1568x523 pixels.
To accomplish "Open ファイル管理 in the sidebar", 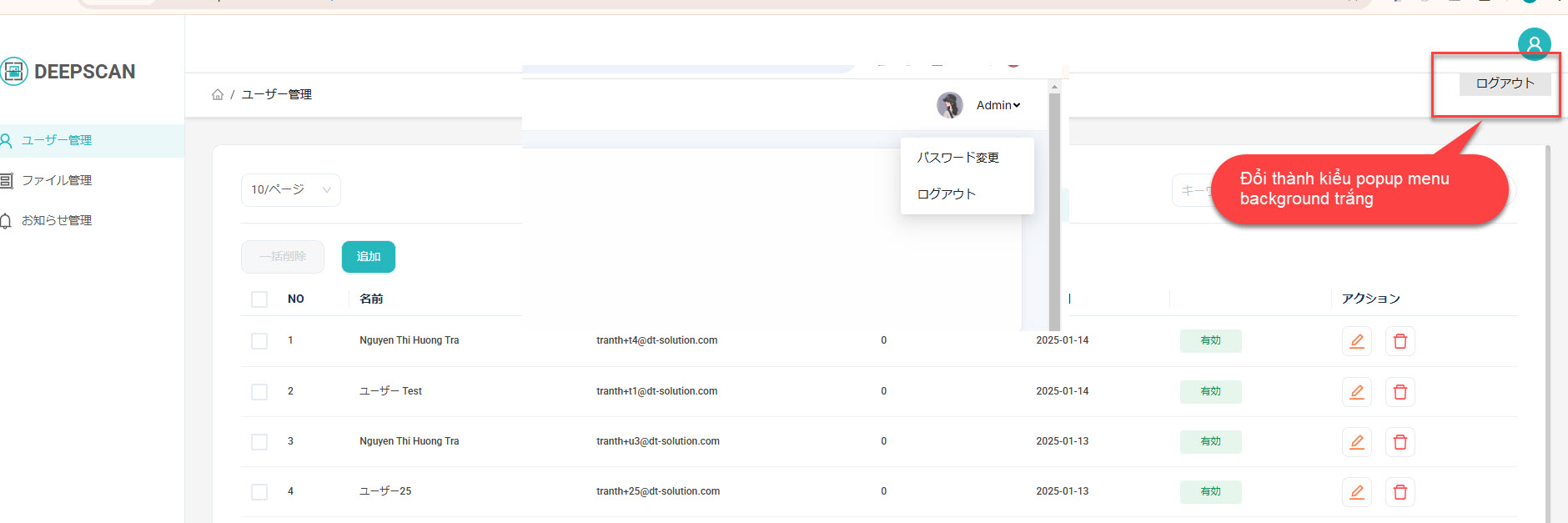I will (x=56, y=180).
